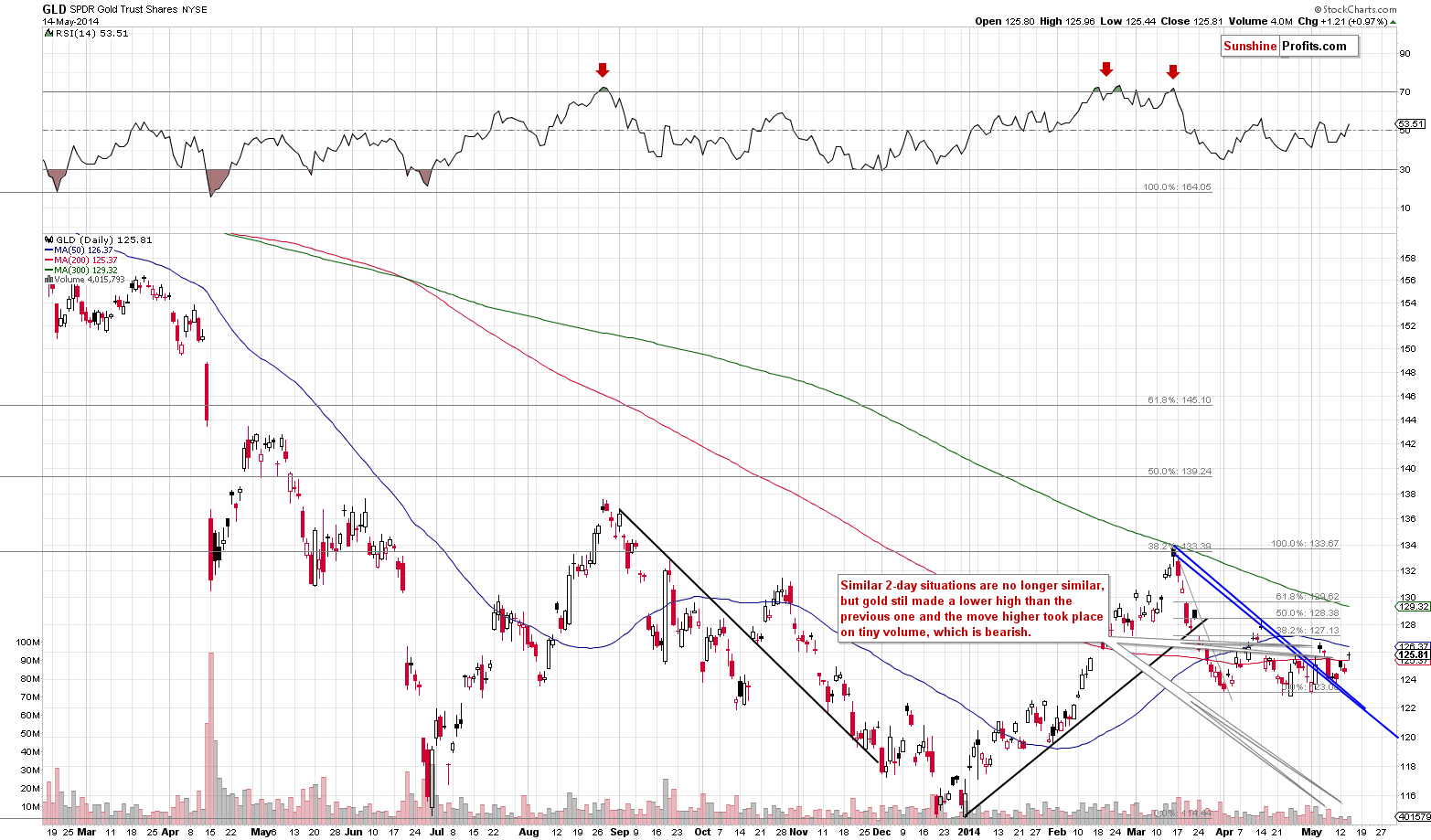Click the Feb label on the date axis
This screenshot has width=1431, height=840.
coord(1056,833)
